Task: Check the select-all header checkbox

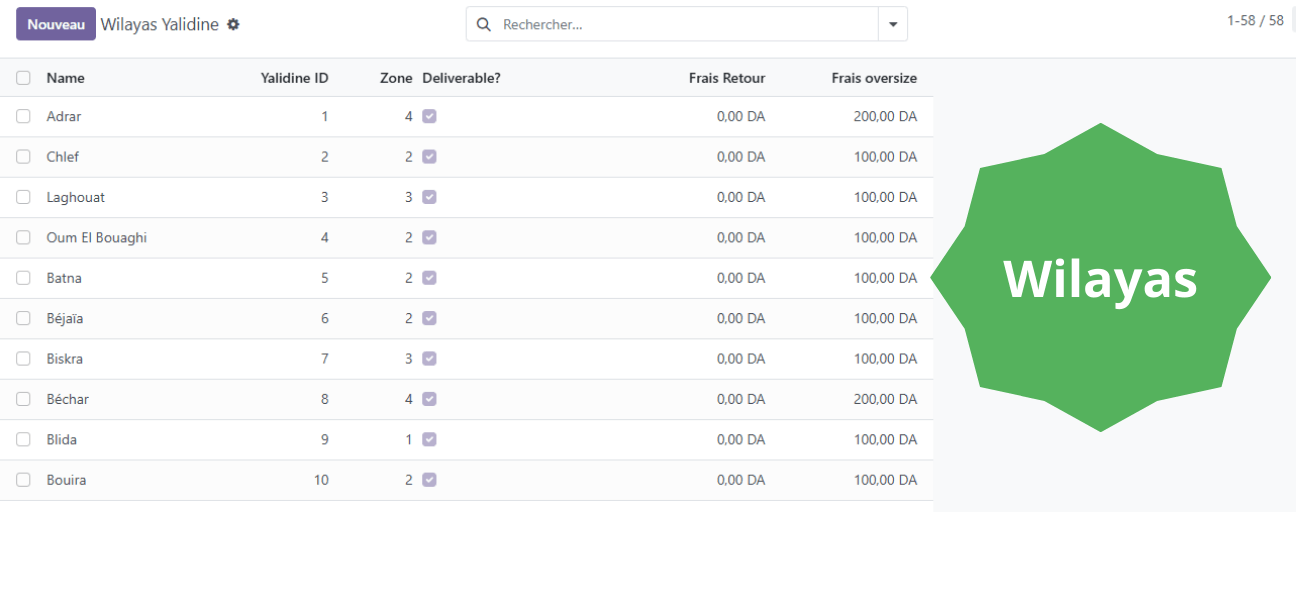Action: (x=23, y=78)
